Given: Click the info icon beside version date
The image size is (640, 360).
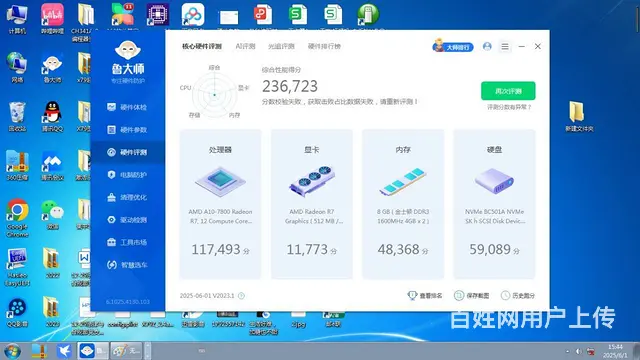Looking at the screenshot, I should [241, 296].
